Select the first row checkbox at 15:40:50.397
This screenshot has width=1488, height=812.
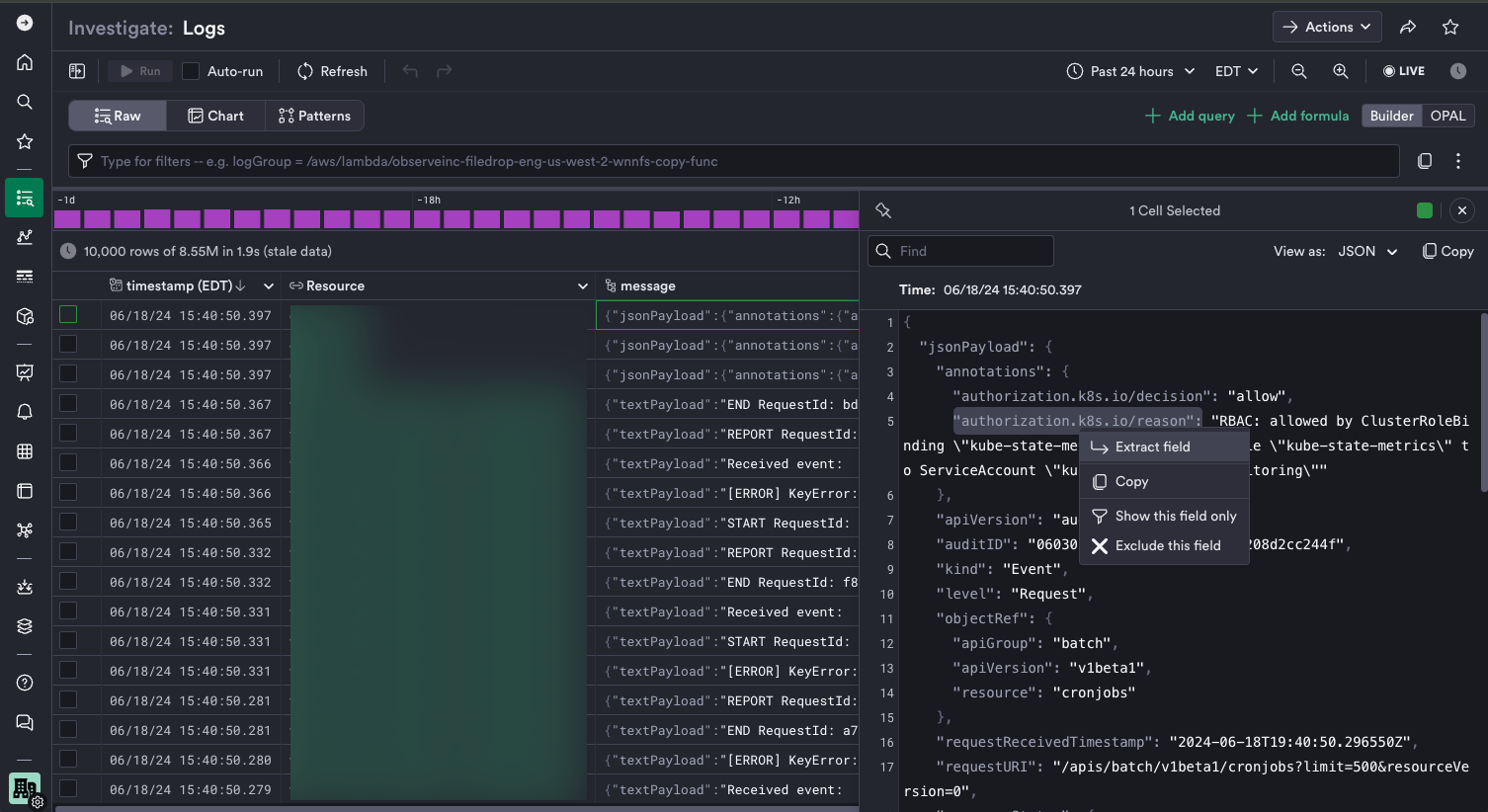68,314
